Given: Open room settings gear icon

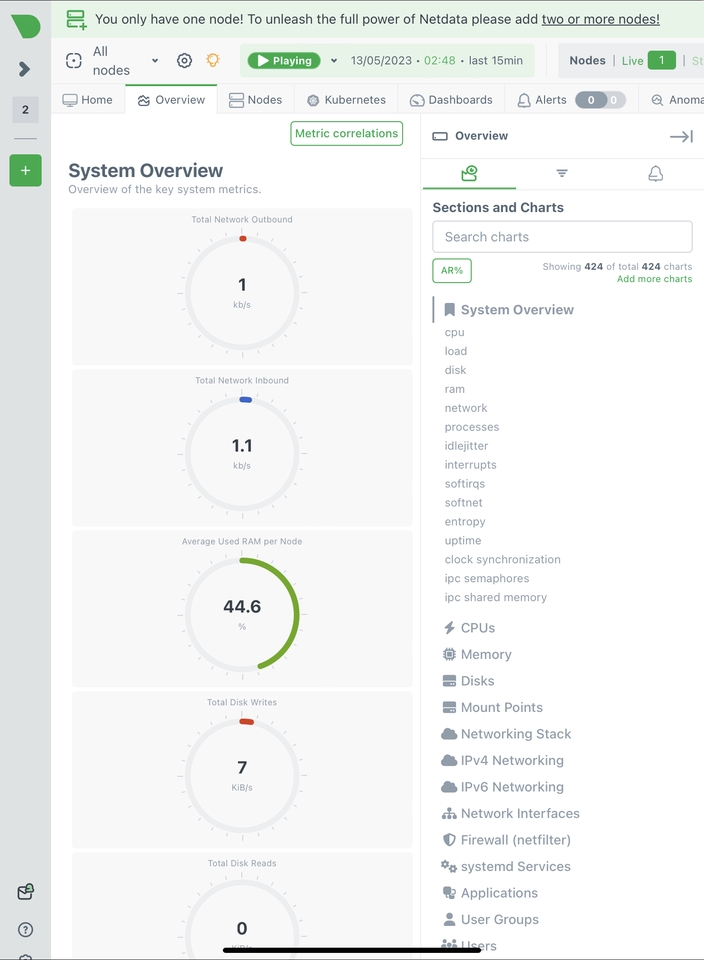Looking at the screenshot, I should (x=184, y=61).
